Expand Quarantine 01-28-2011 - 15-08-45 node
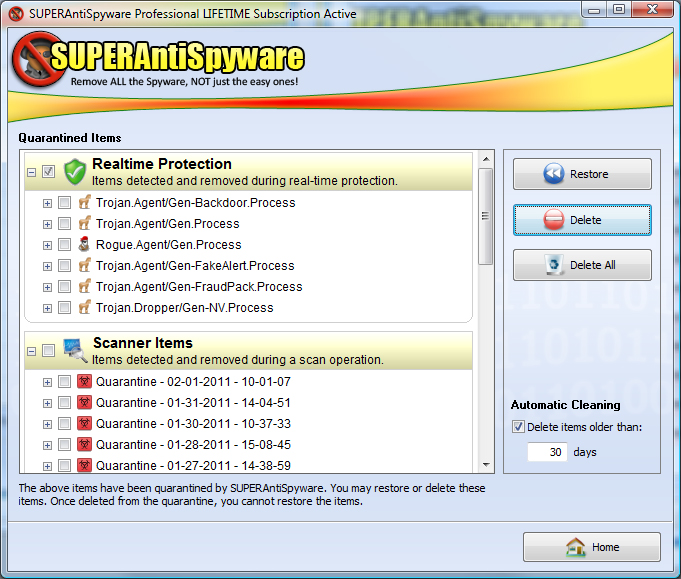 47,445
